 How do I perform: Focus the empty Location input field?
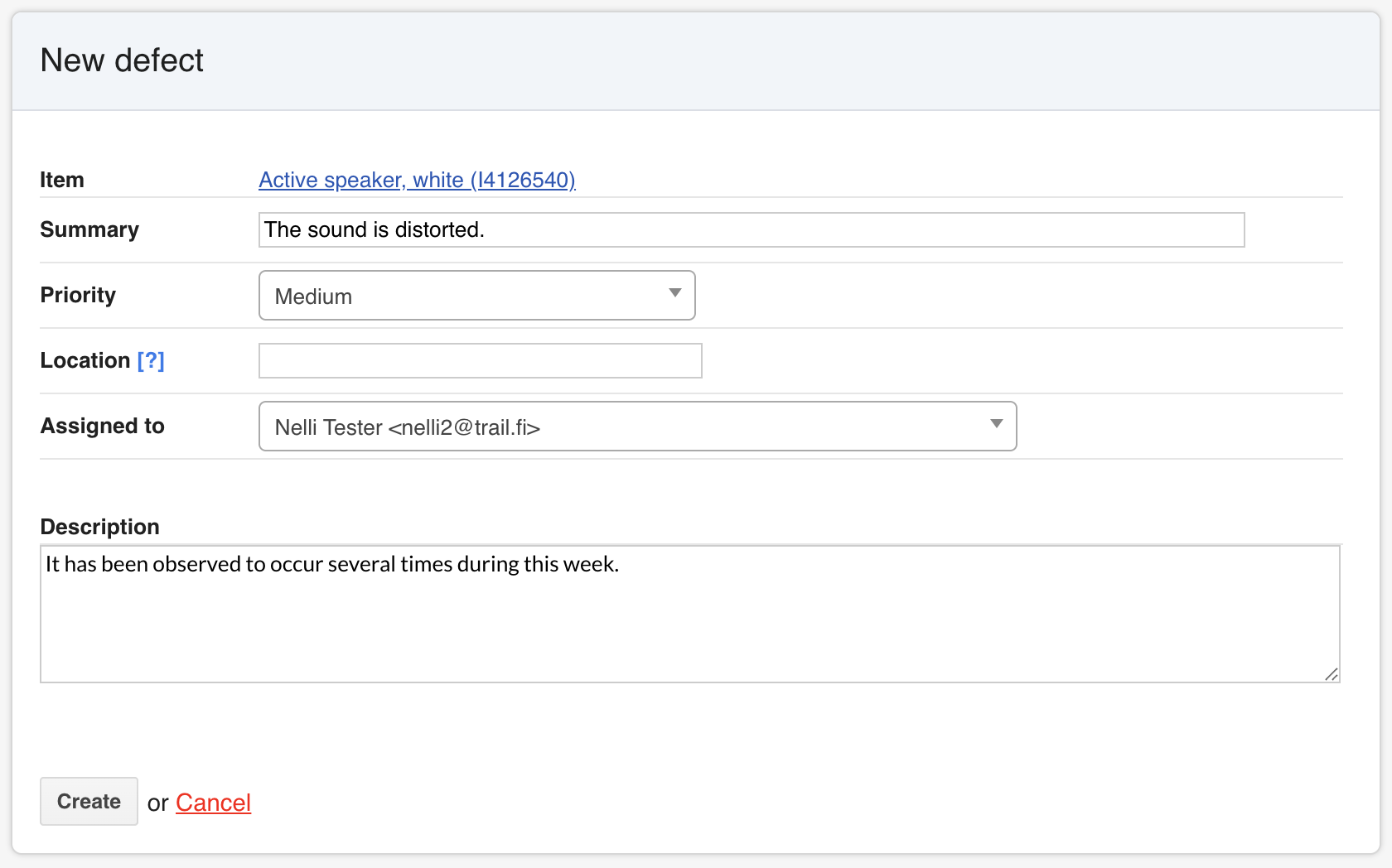coord(480,361)
